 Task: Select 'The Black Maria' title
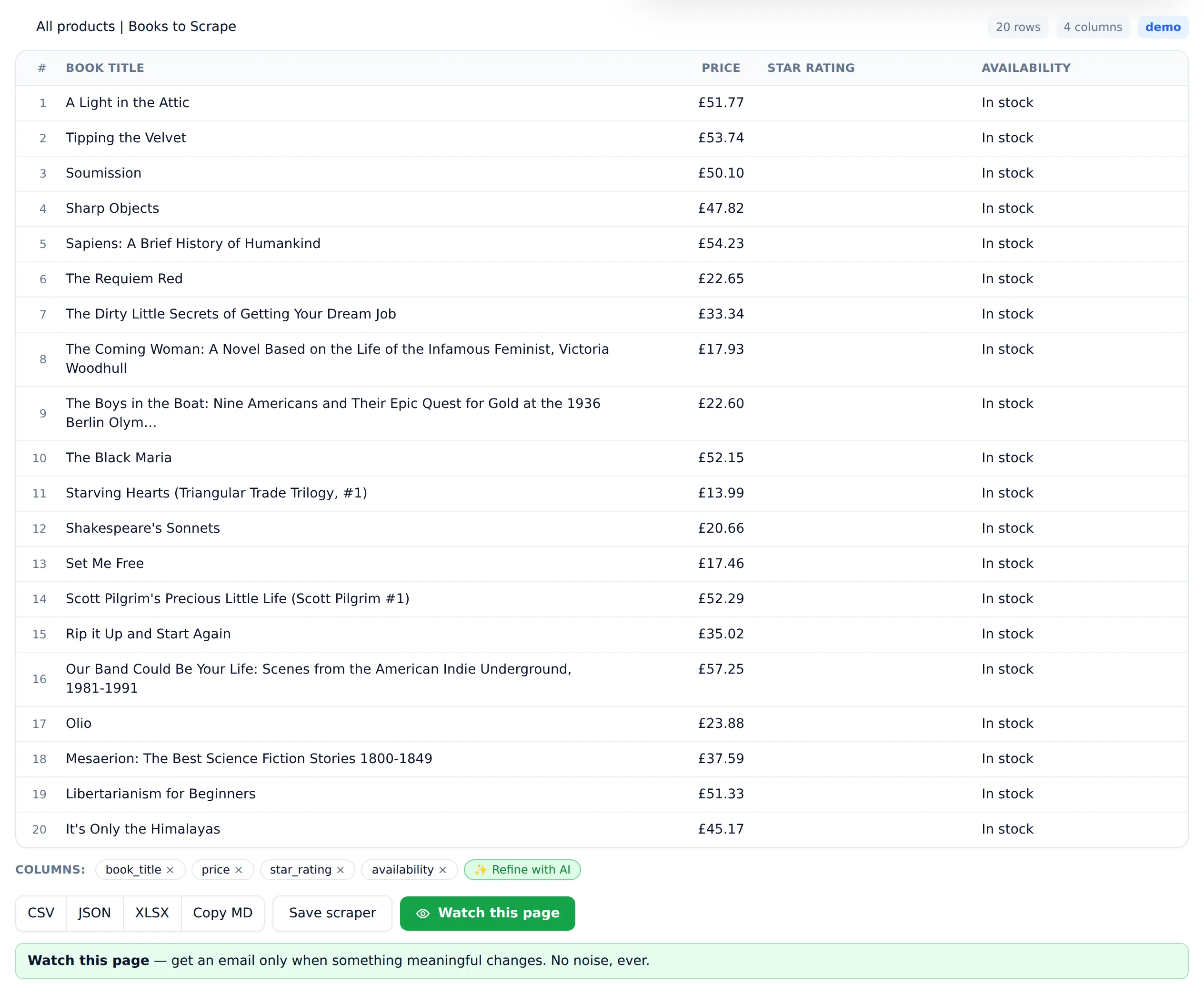pos(119,457)
